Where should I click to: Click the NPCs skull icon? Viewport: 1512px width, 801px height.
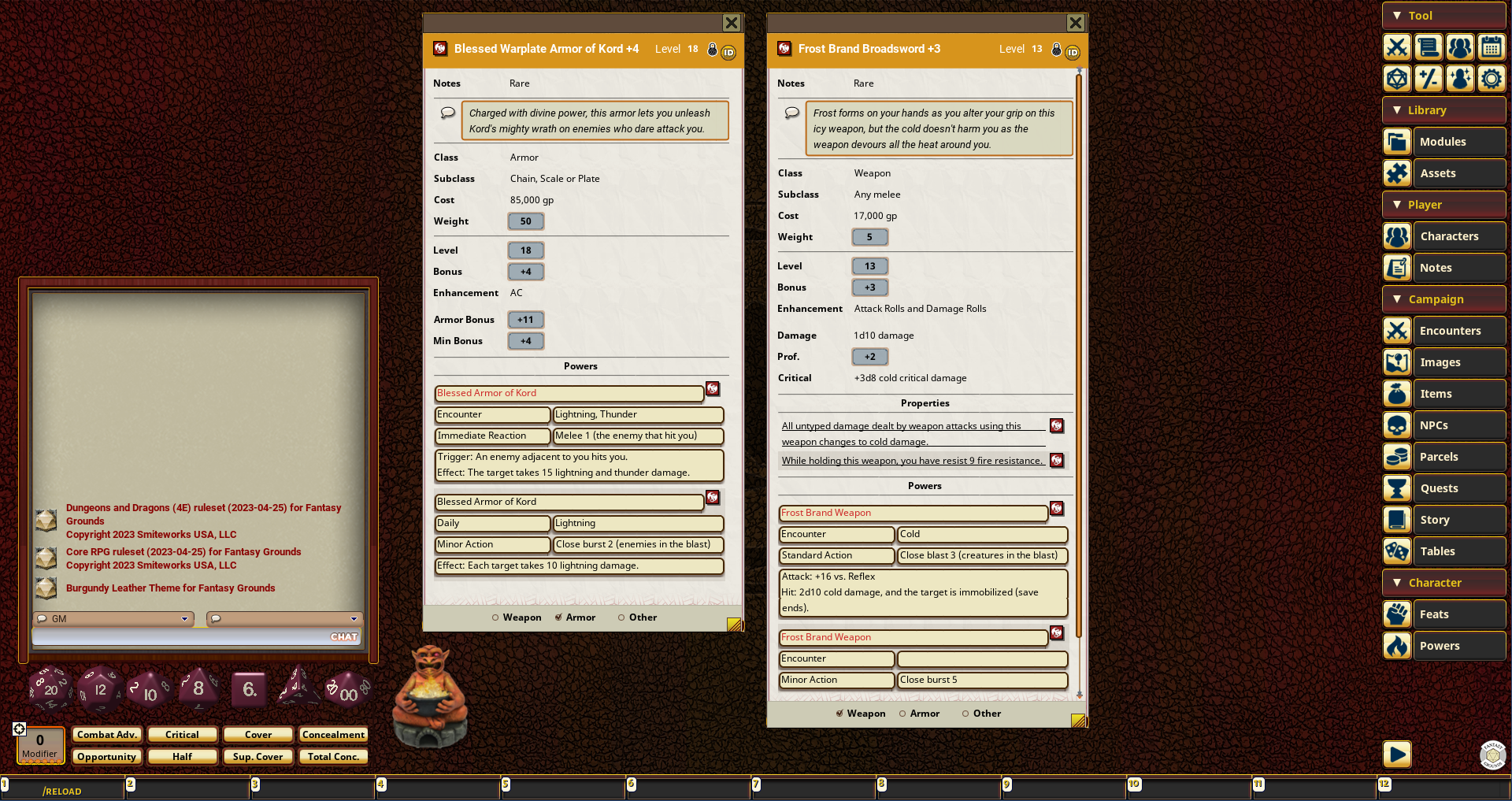[1397, 425]
